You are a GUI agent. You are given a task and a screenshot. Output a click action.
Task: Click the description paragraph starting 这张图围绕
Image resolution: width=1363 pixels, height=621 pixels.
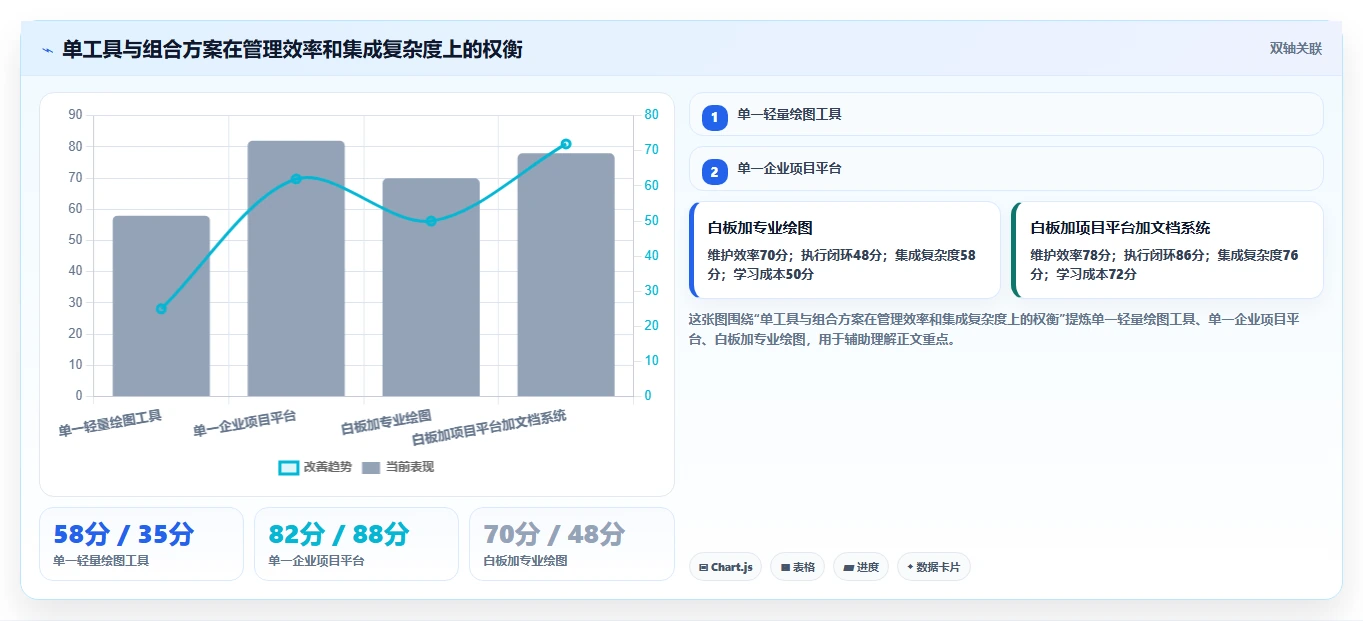[995, 329]
